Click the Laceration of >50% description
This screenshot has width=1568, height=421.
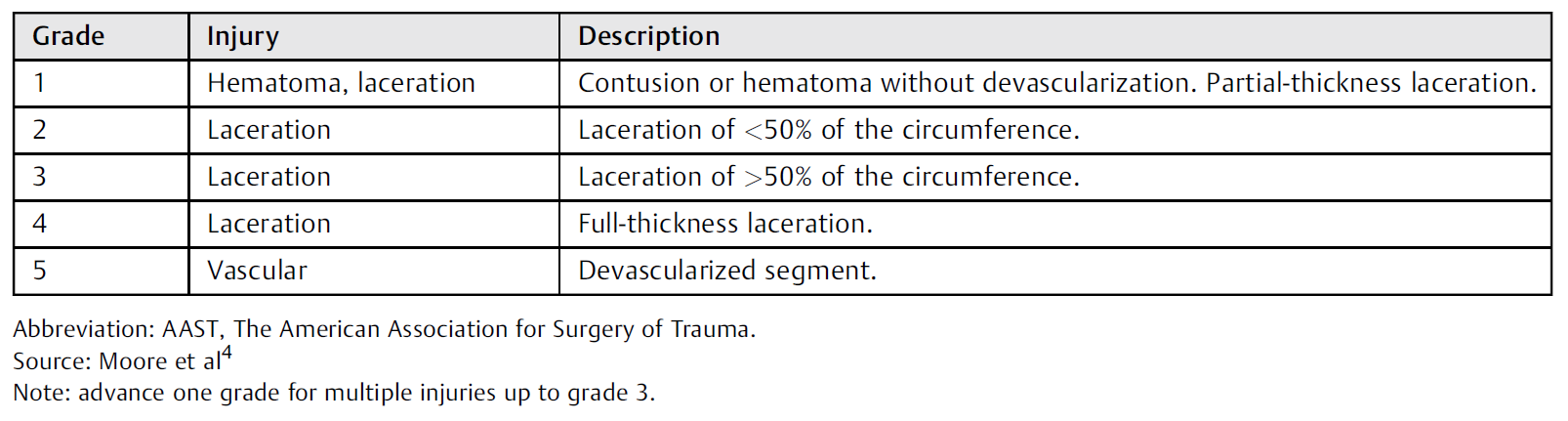coord(829,177)
